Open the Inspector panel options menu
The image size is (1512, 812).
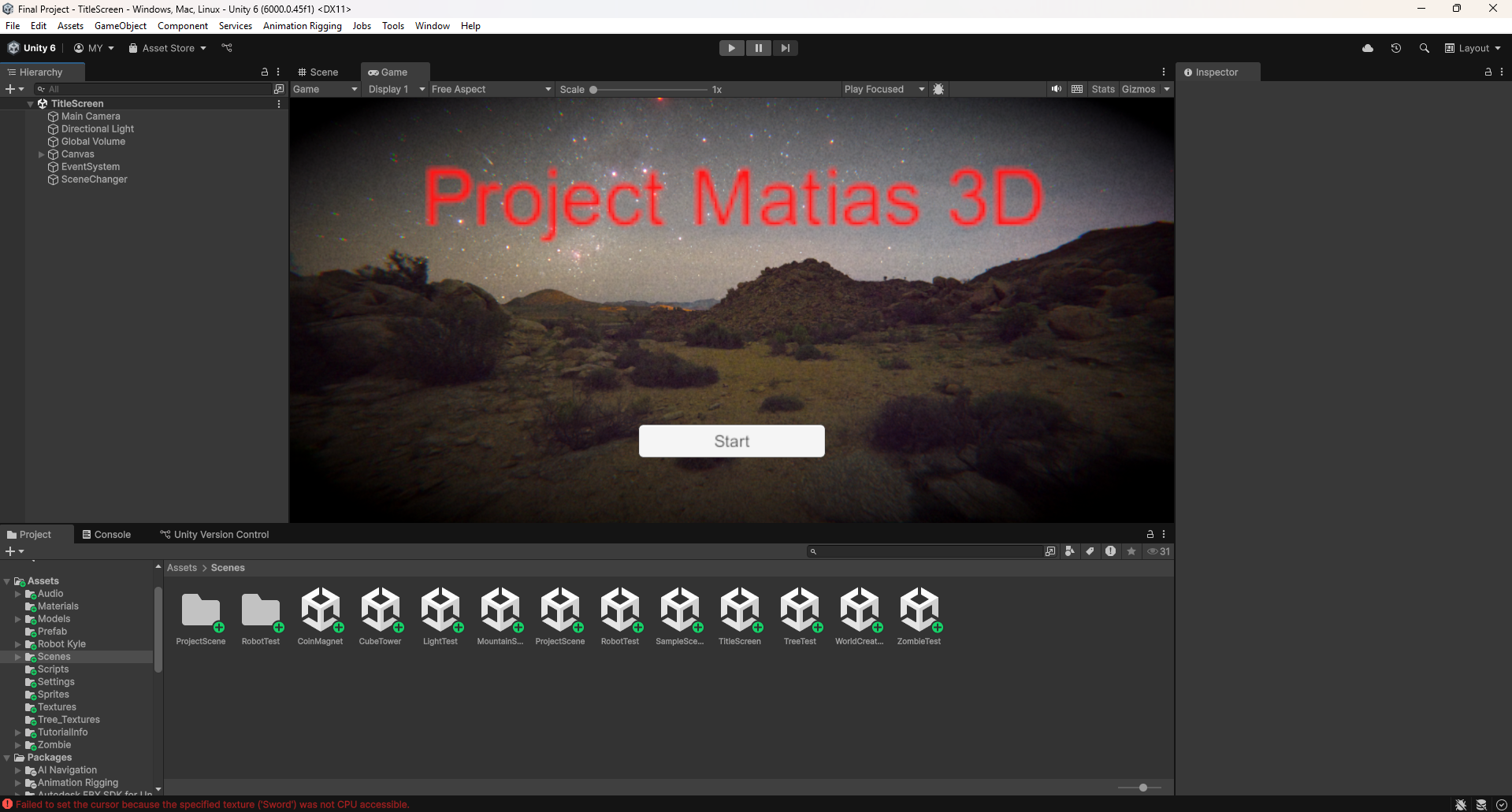pyautogui.click(x=1502, y=72)
